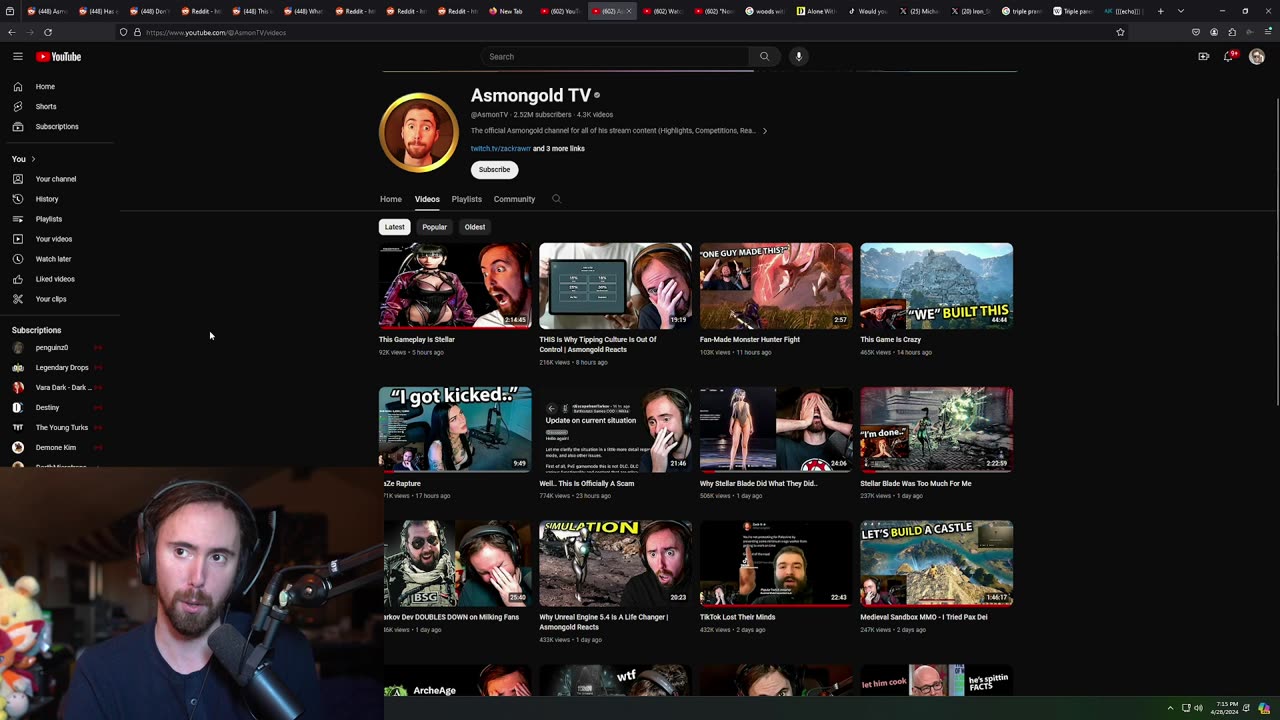Open the Destiny subscription
Image resolution: width=1280 pixels, height=720 pixels.
click(60, 408)
